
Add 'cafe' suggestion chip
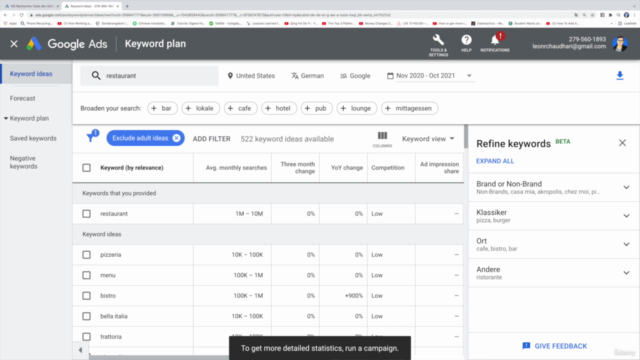click(240, 108)
